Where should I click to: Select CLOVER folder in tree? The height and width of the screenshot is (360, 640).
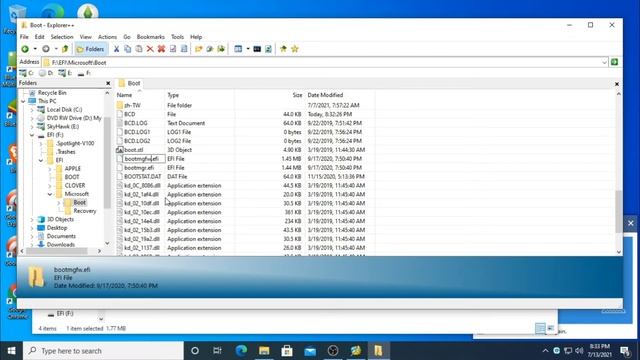point(75,185)
